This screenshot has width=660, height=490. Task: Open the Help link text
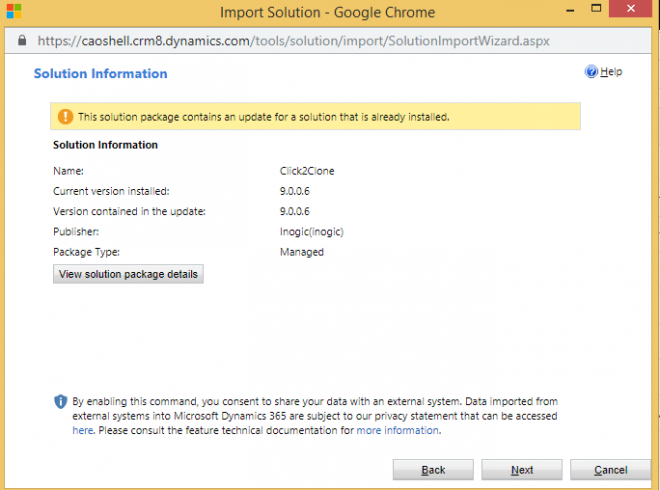point(611,72)
